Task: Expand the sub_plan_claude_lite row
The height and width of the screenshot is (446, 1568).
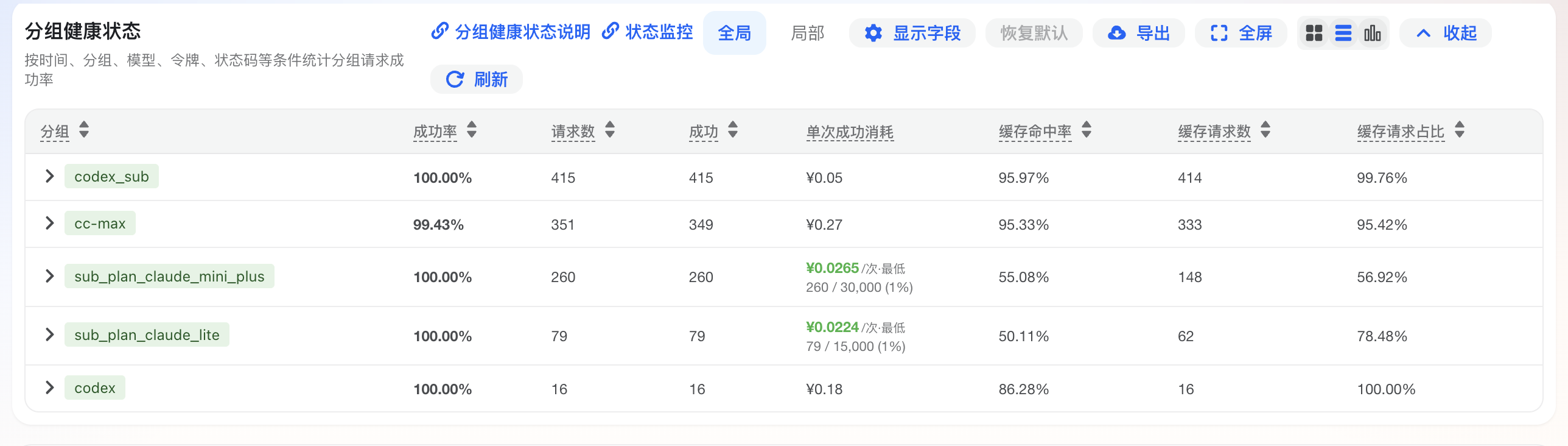Action: point(50,334)
